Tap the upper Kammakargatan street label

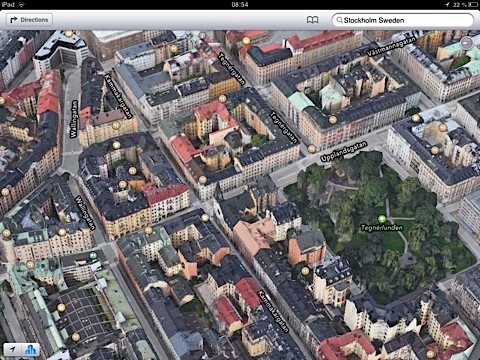click(118, 96)
